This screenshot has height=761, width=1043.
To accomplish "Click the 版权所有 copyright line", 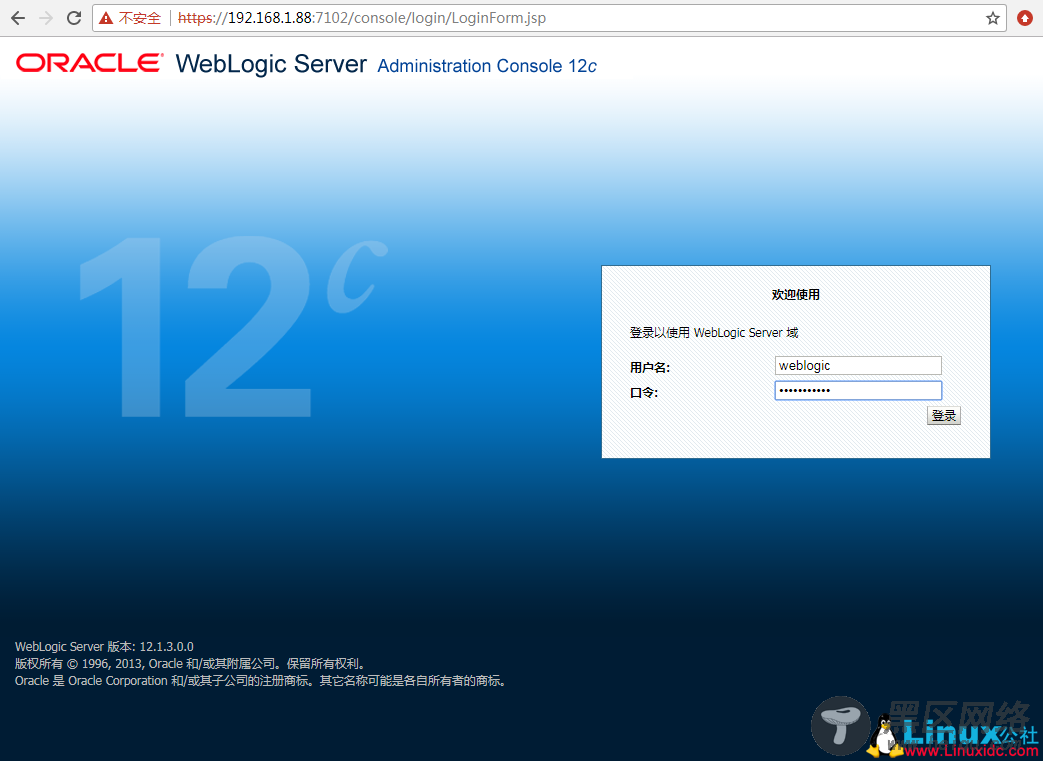I will coord(190,664).
